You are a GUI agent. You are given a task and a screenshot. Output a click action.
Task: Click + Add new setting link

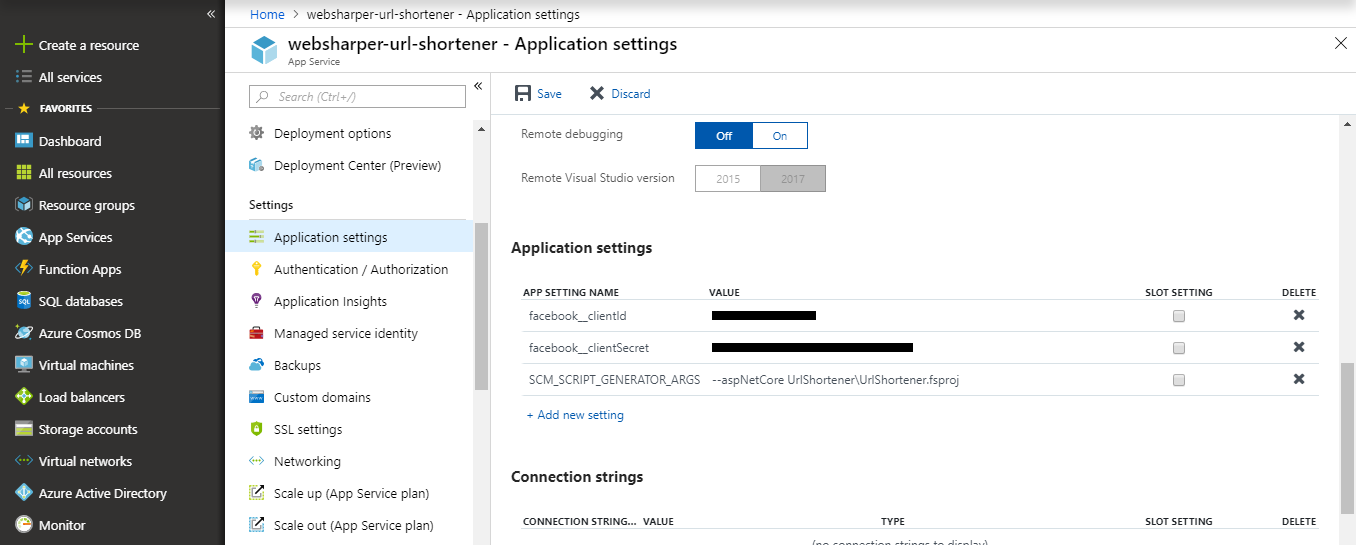point(575,415)
